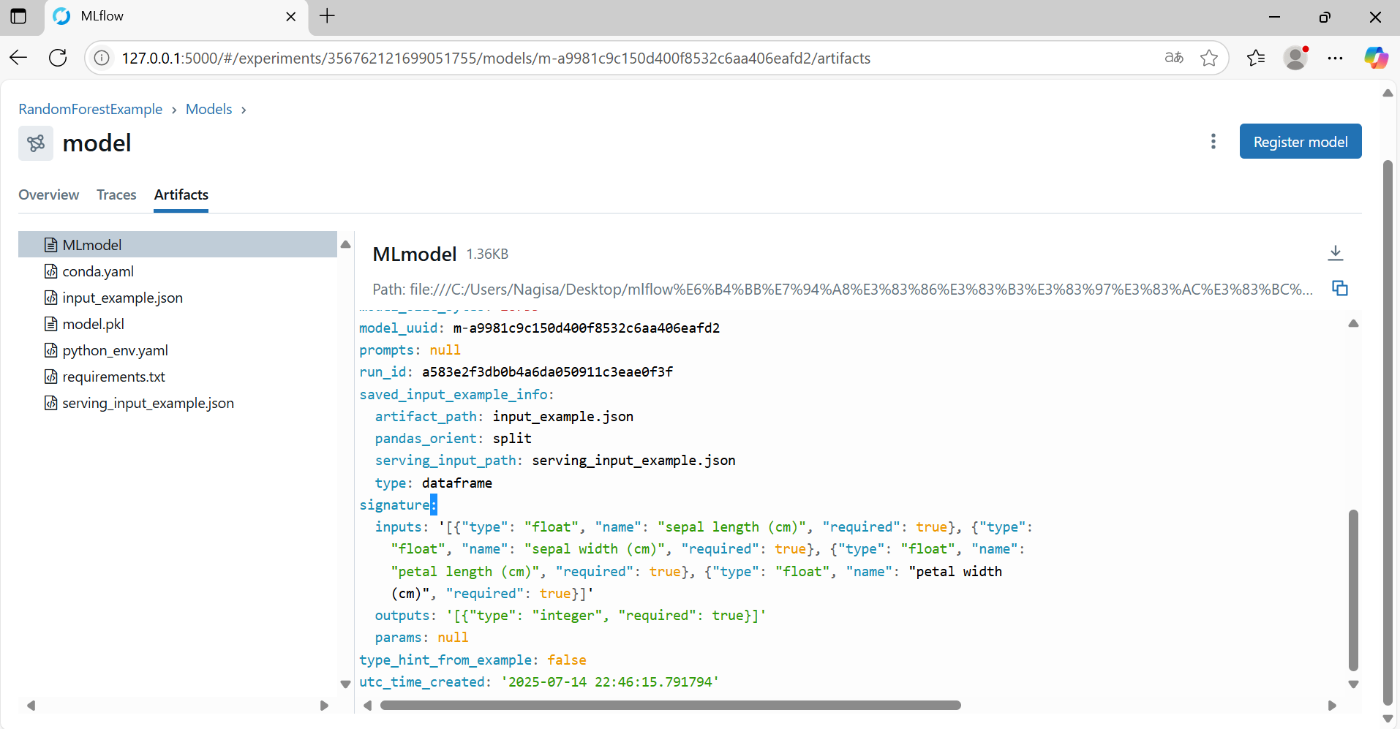
Task: Open the RandomForestExample breadcrumb link
Action: click(x=90, y=109)
